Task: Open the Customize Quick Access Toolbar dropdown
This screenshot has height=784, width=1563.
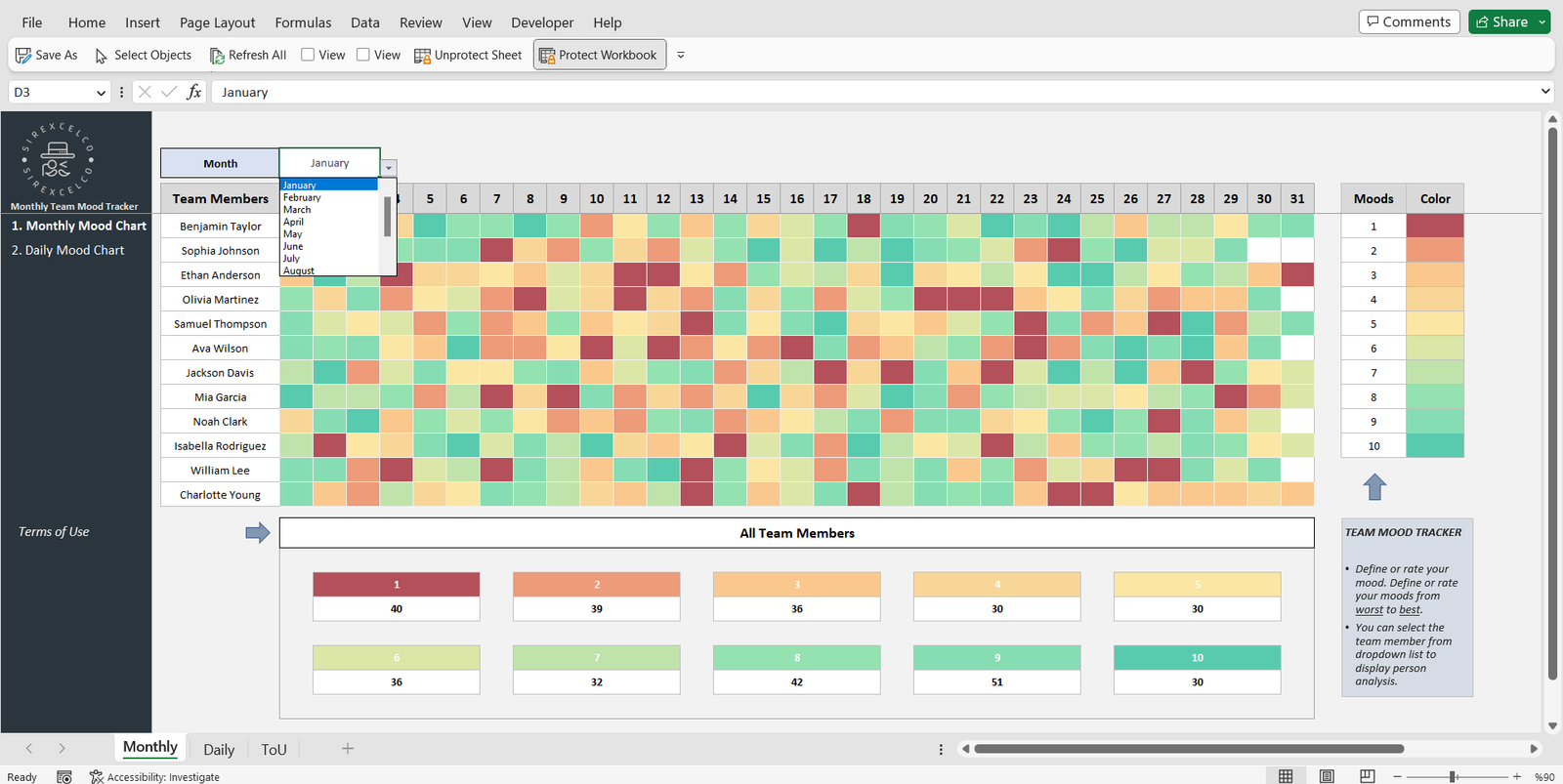Action: [x=681, y=56]
